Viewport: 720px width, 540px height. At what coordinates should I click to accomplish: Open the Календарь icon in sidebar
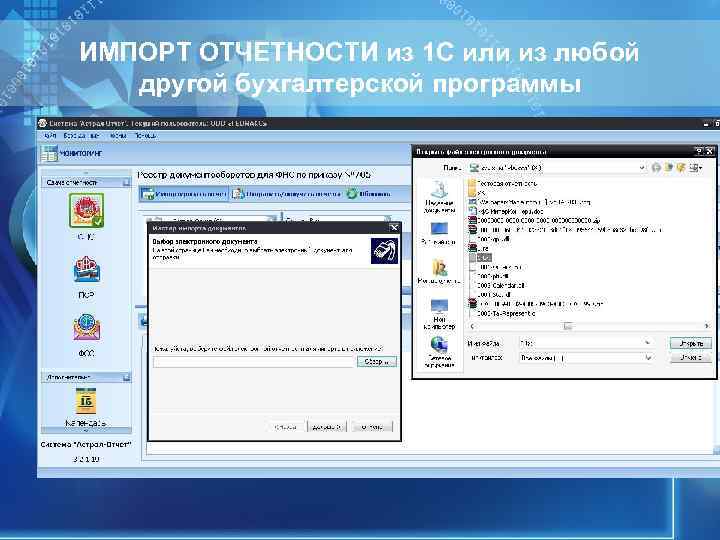tap(86, 401)
